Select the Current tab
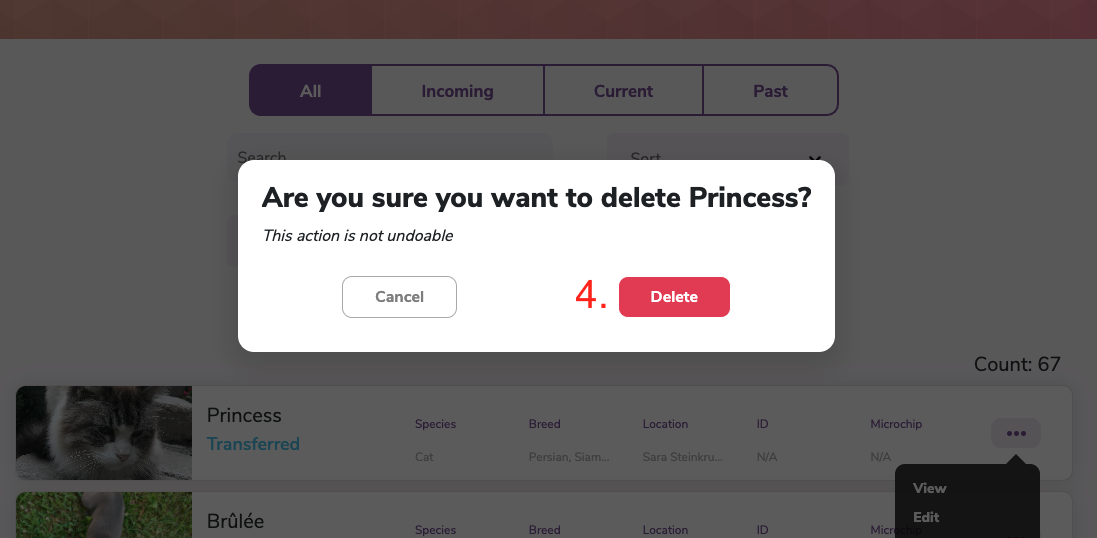 click(x=623, y=91)
